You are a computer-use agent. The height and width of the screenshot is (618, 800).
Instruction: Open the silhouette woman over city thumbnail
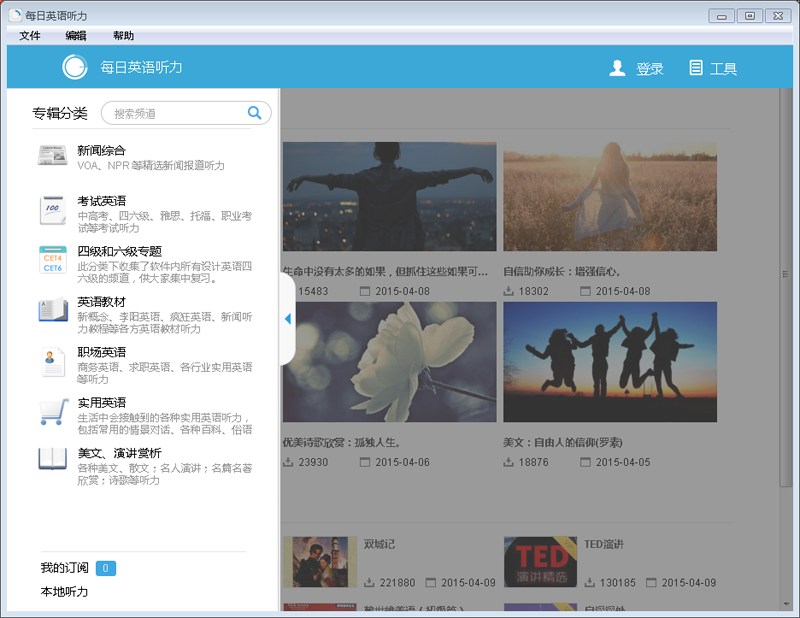coord(390,196)
